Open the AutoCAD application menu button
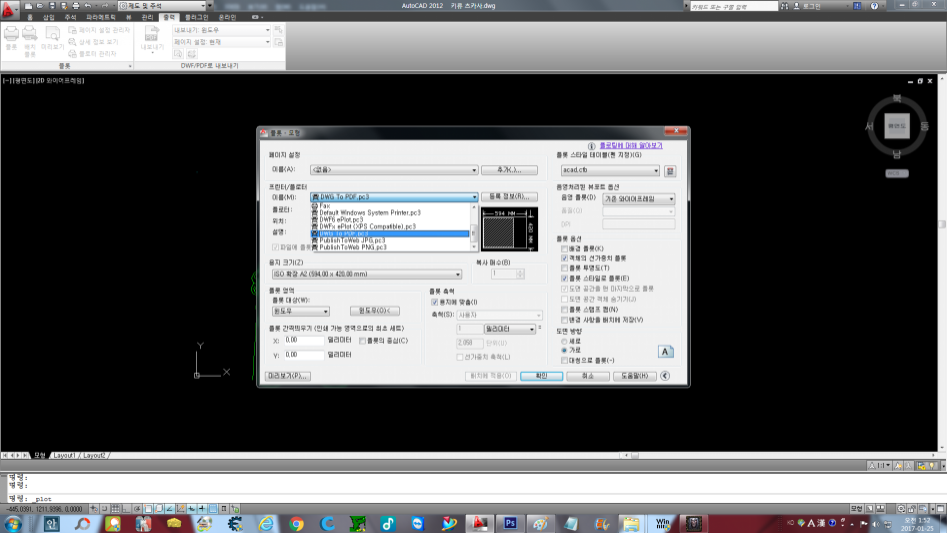This screenshot has height=533, width=947. [8, 8]
